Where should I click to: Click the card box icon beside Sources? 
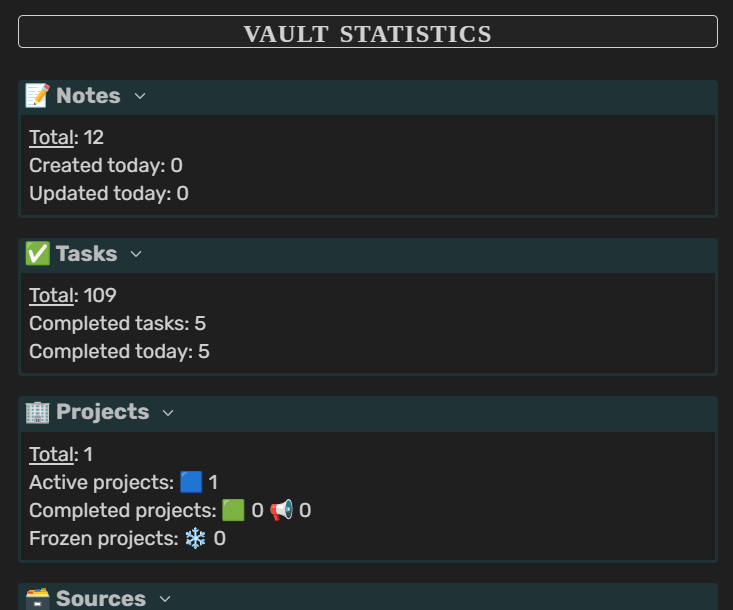coord(37,598)
